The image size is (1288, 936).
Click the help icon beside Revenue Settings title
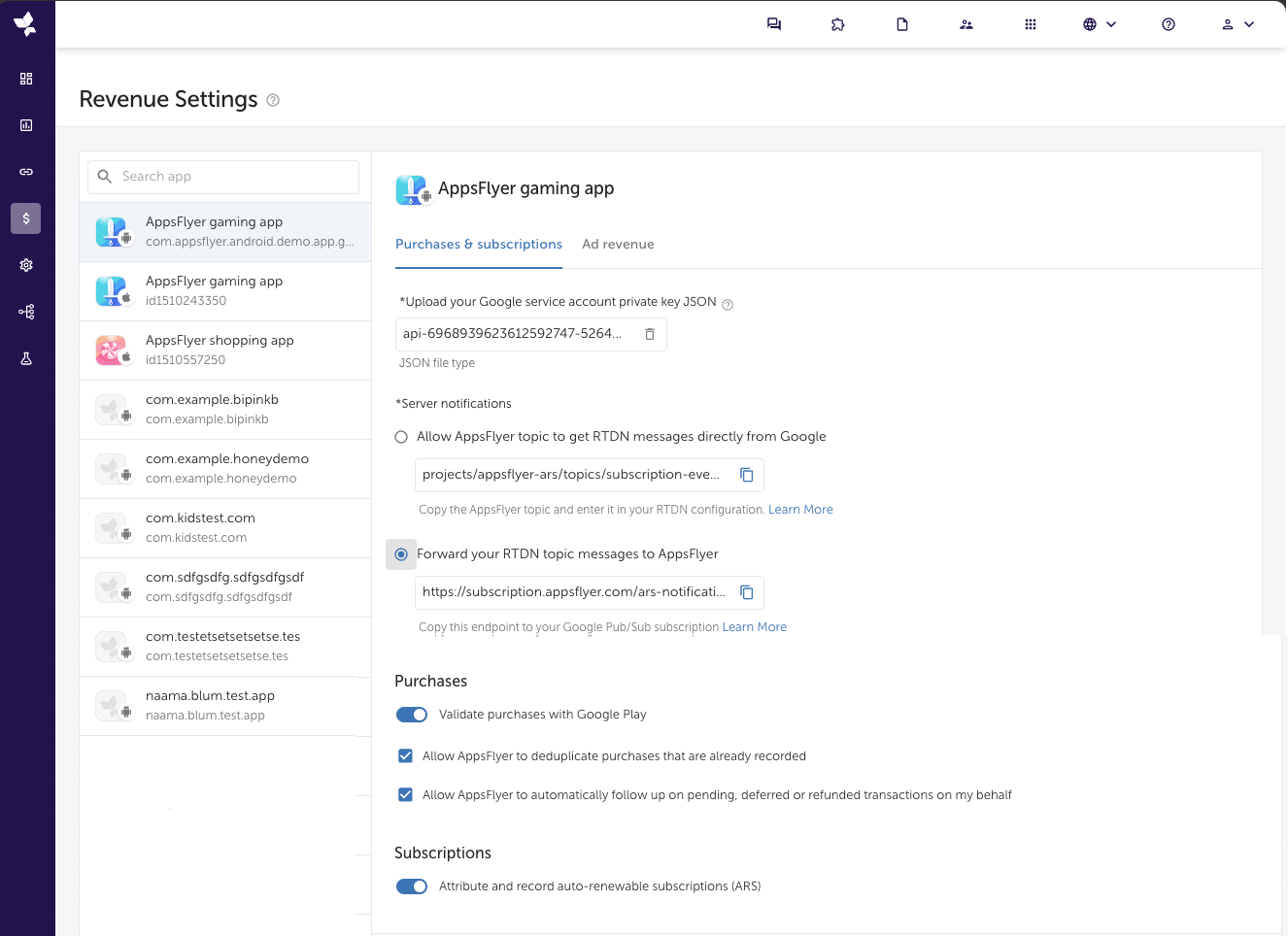coord(273,100)
